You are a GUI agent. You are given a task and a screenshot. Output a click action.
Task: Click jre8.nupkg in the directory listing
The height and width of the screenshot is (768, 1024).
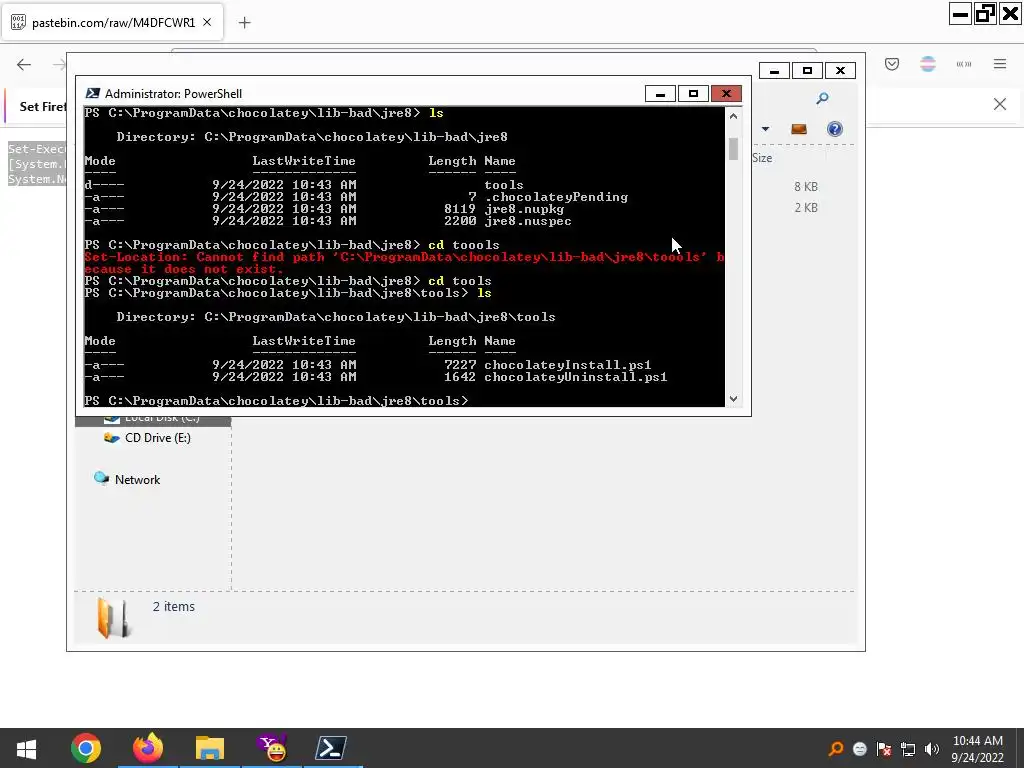pyautogui.click(x=524, y=210)
